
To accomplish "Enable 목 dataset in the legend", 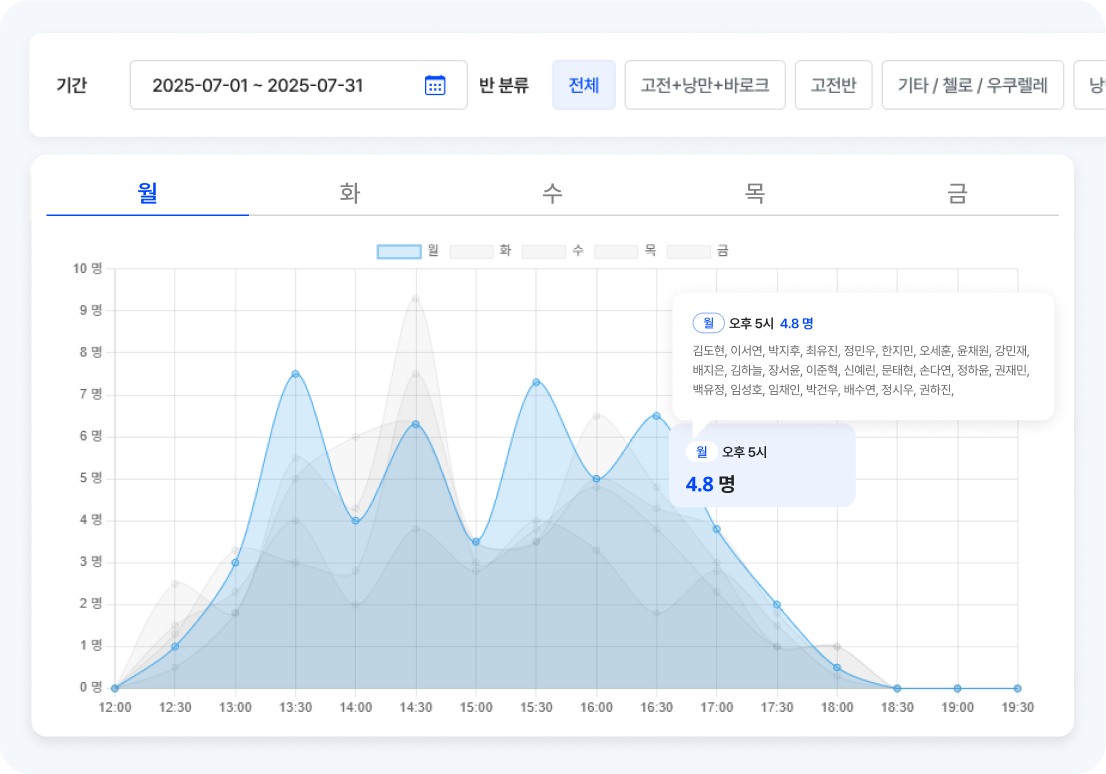I will 616,251.
